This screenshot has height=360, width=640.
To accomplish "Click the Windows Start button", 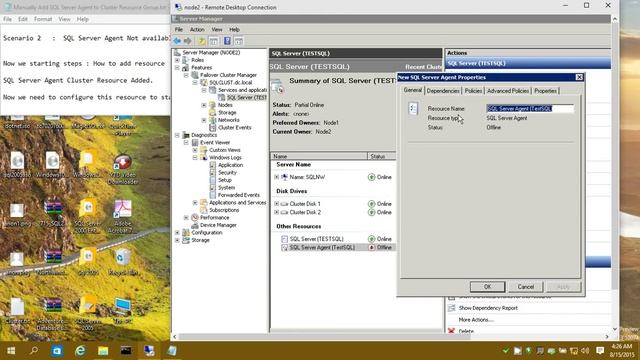I will point(11,351).
